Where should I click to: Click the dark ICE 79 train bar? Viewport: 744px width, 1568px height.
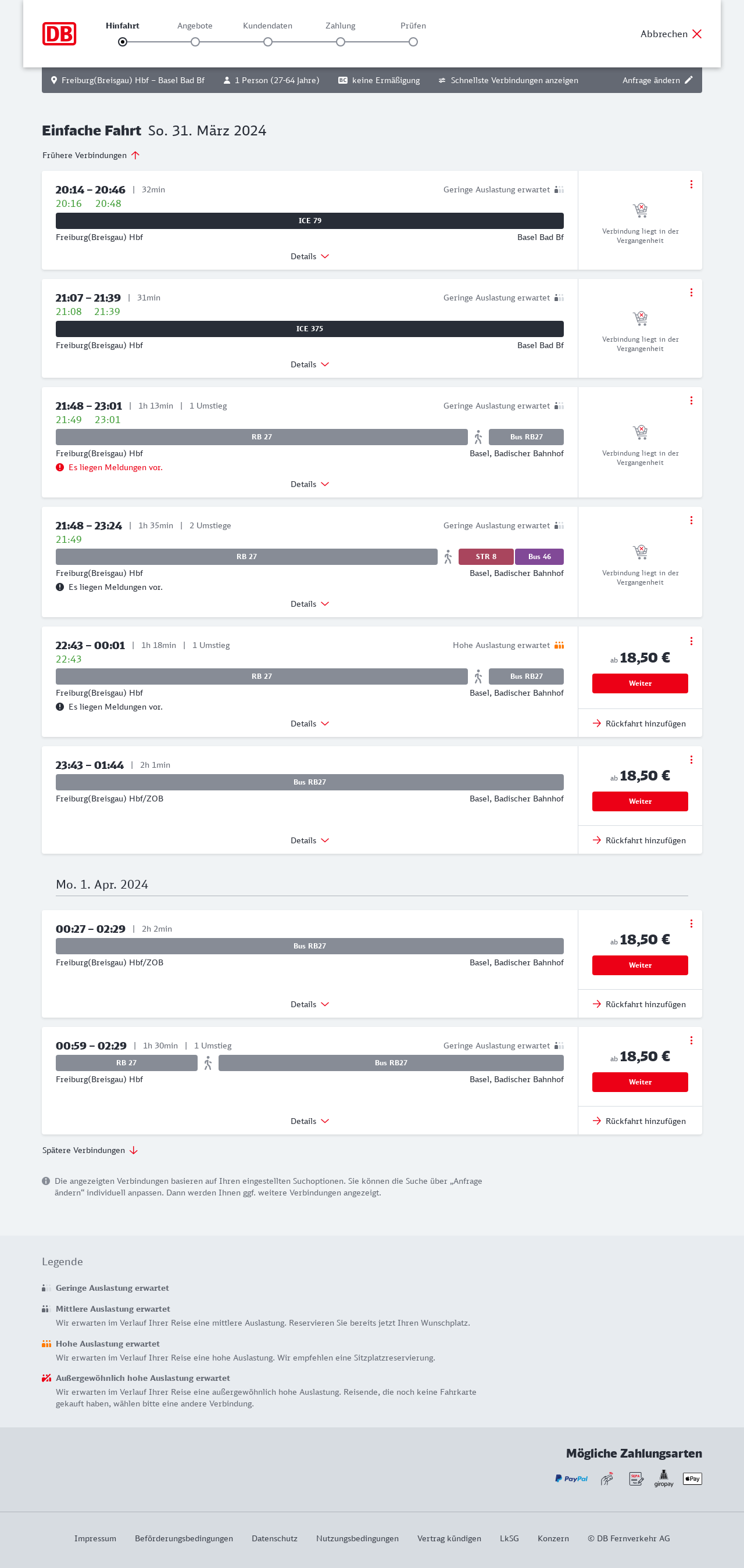pos(309,221)
